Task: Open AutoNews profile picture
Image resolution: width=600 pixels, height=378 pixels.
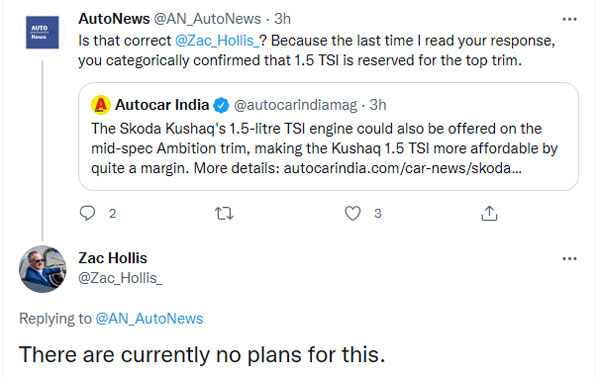Action: click(x=42, y=33)
